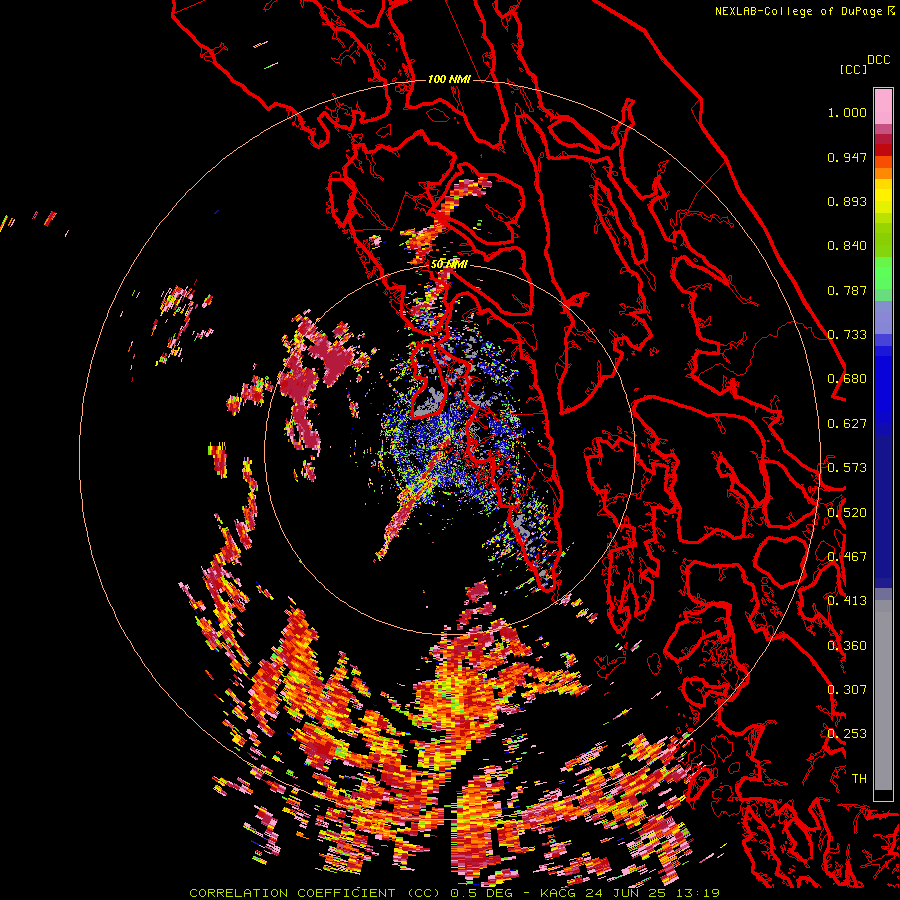Select the 0.253 color scale label
This screenshot has width=900, height=900.
[x=847, y=734]
